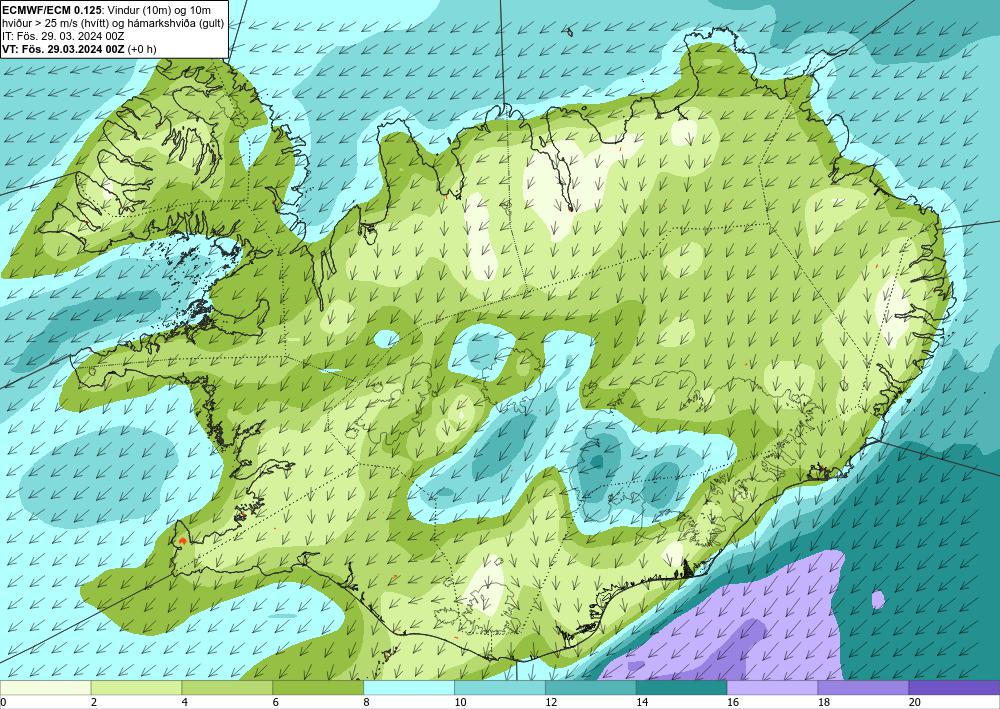The image size is (1000, 709).
Task: Click the 10–12 m/s turquoise legend swatch
Action: 500,688
